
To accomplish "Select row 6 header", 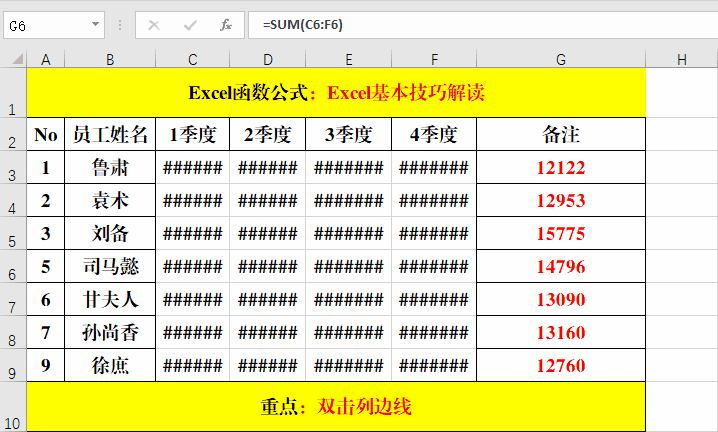I will 13,266.
